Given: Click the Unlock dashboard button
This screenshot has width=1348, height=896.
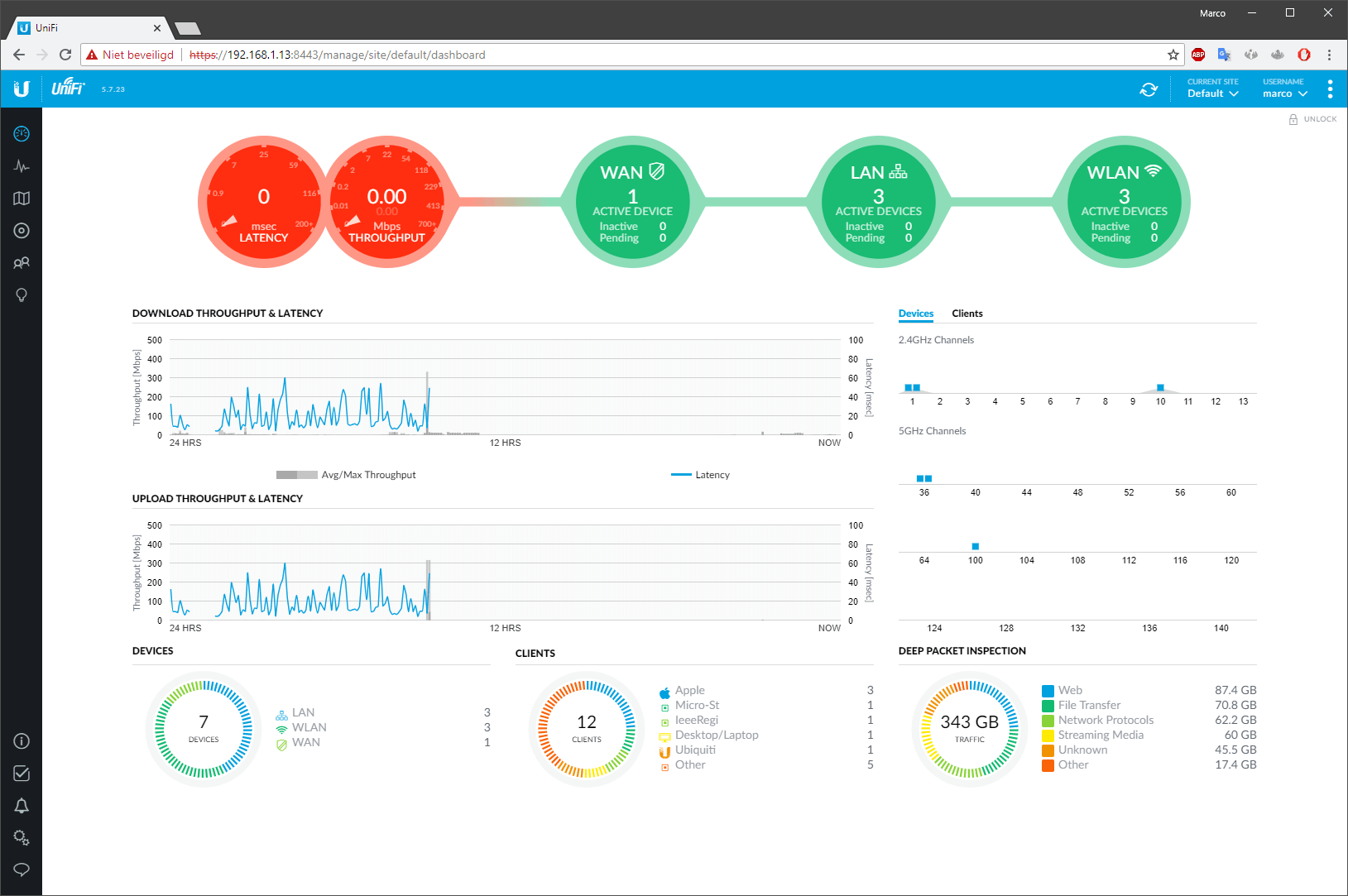Looking at the screenshot, I should coord(1312,119).
